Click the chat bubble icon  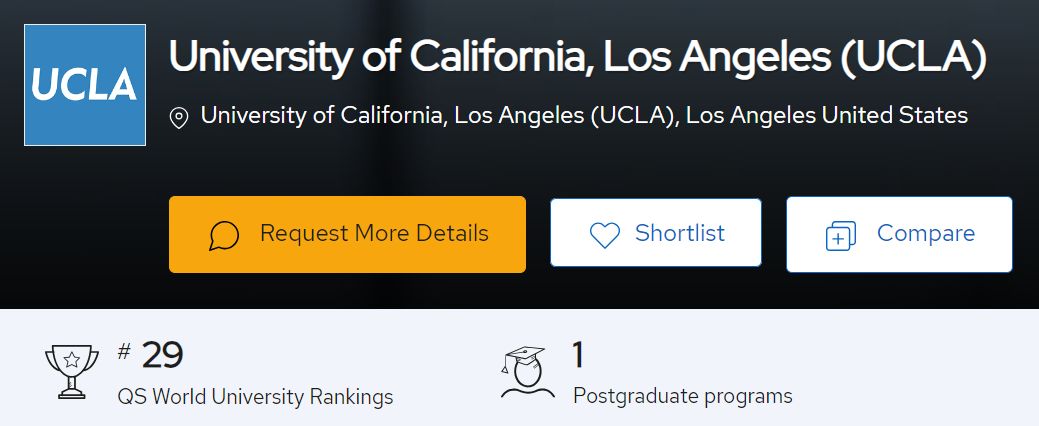point(224,235)
